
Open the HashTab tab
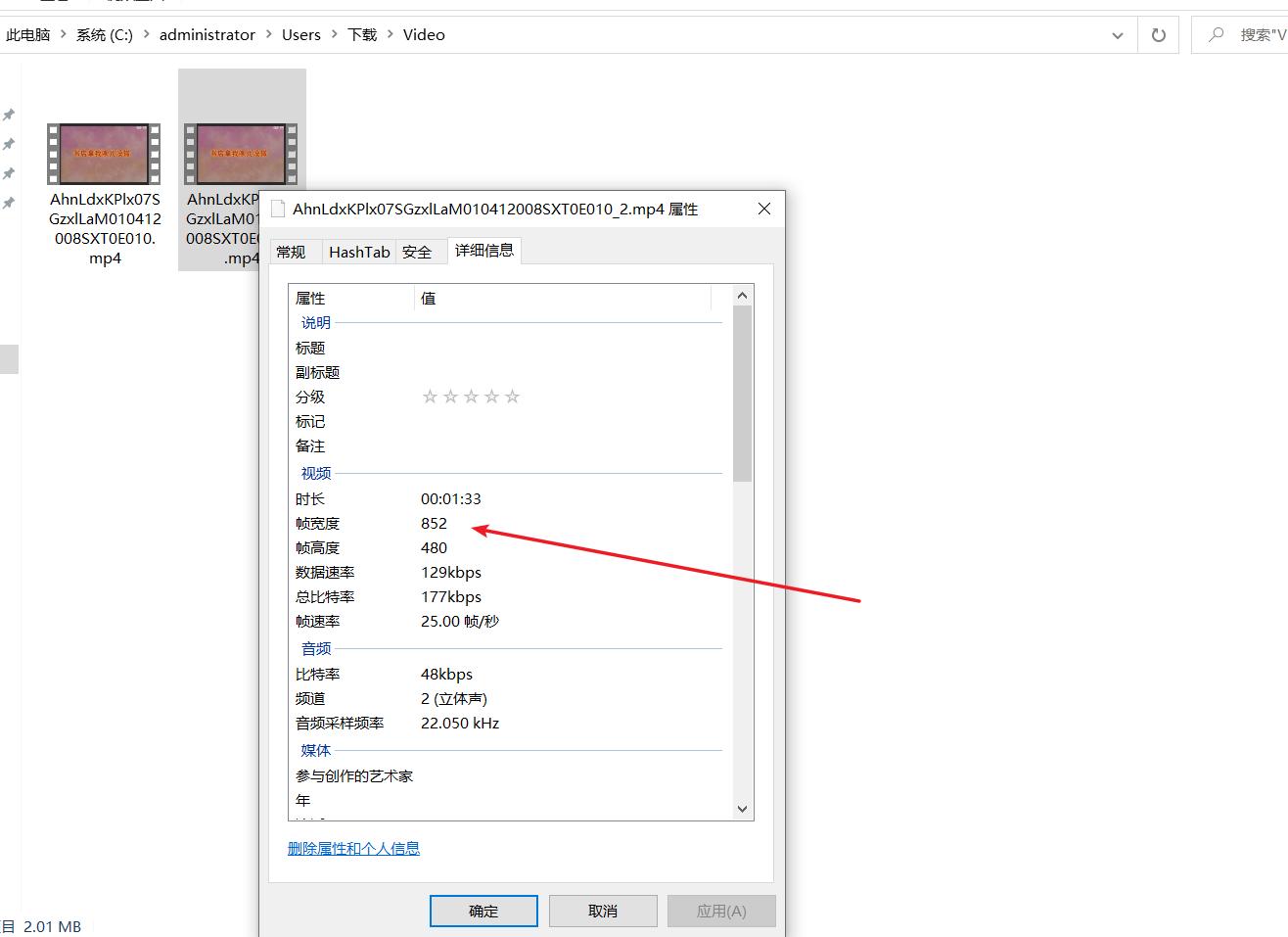(359, 253)
